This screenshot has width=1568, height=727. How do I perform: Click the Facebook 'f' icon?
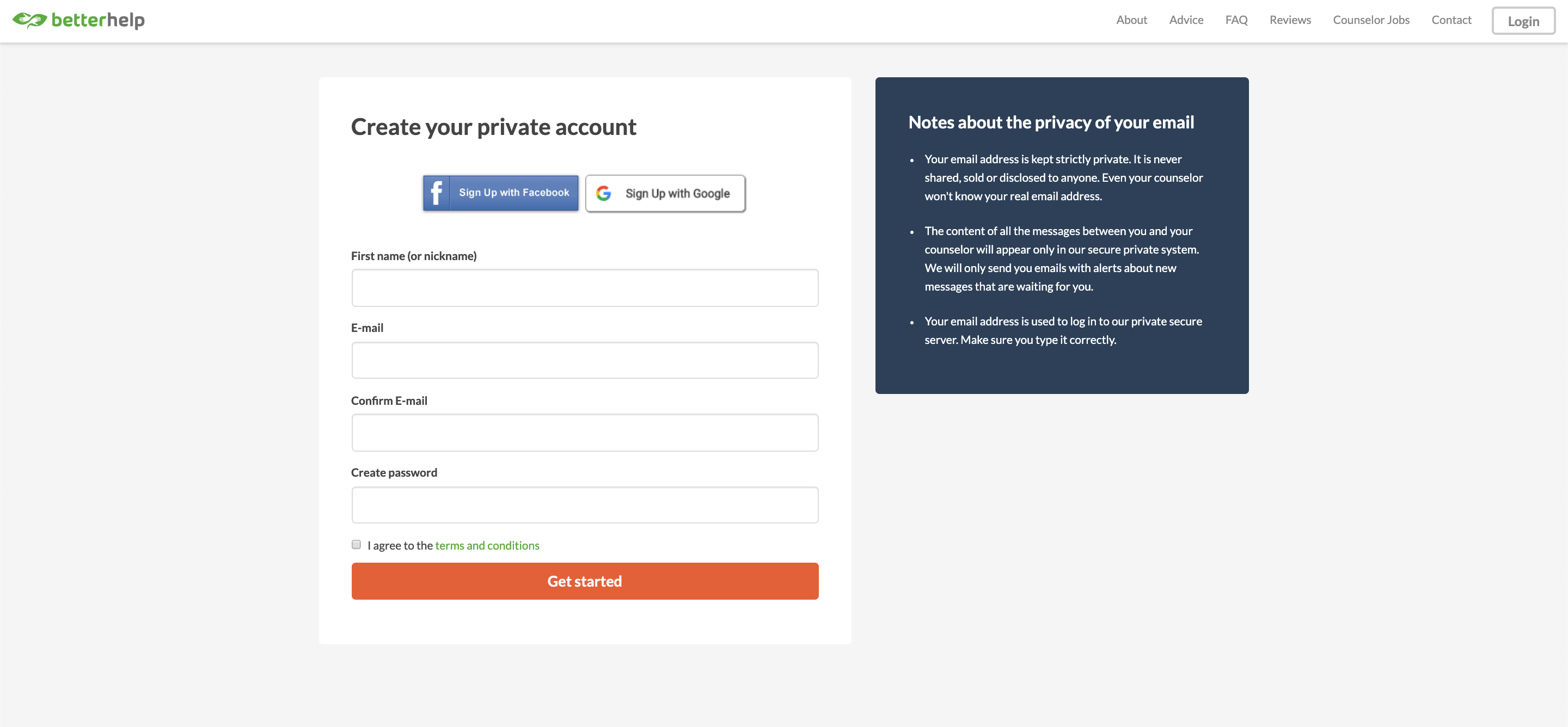coord(437,193)
